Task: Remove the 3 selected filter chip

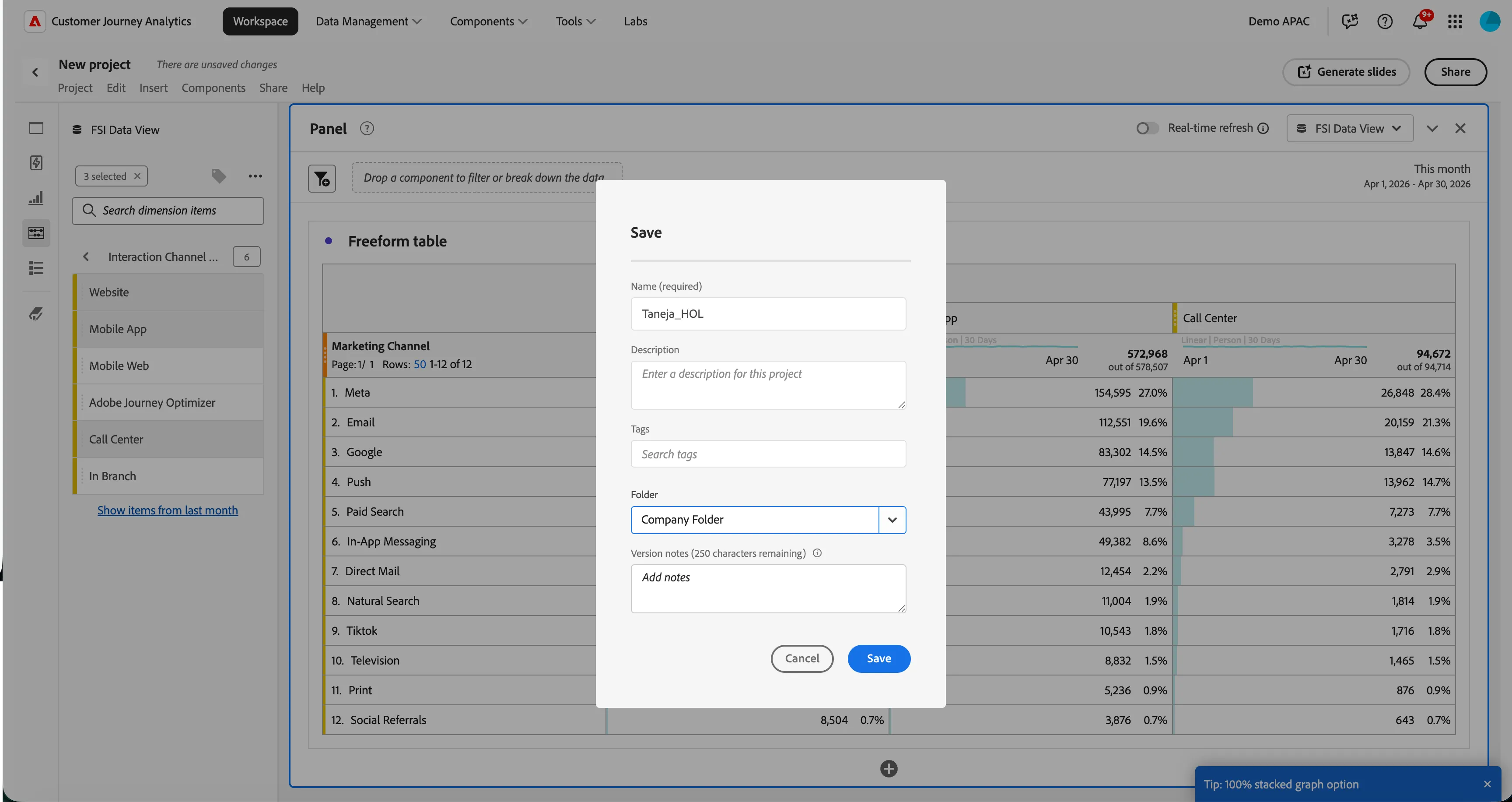Action: coord(137,176)
